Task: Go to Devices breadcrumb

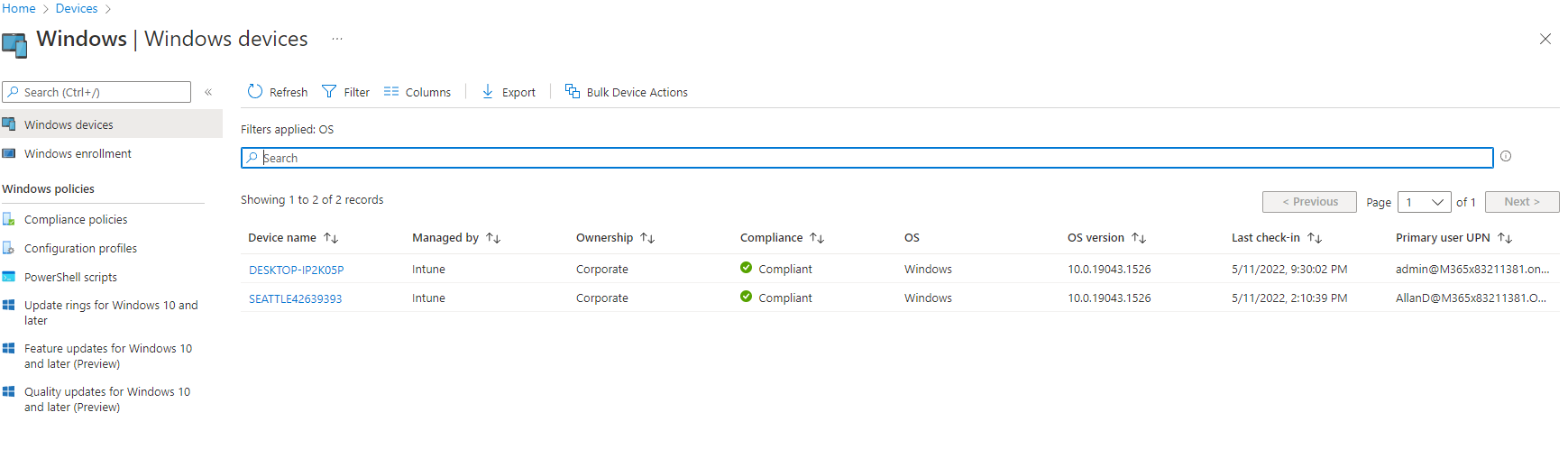Action: pyautogui.click(x=77, y=8)
